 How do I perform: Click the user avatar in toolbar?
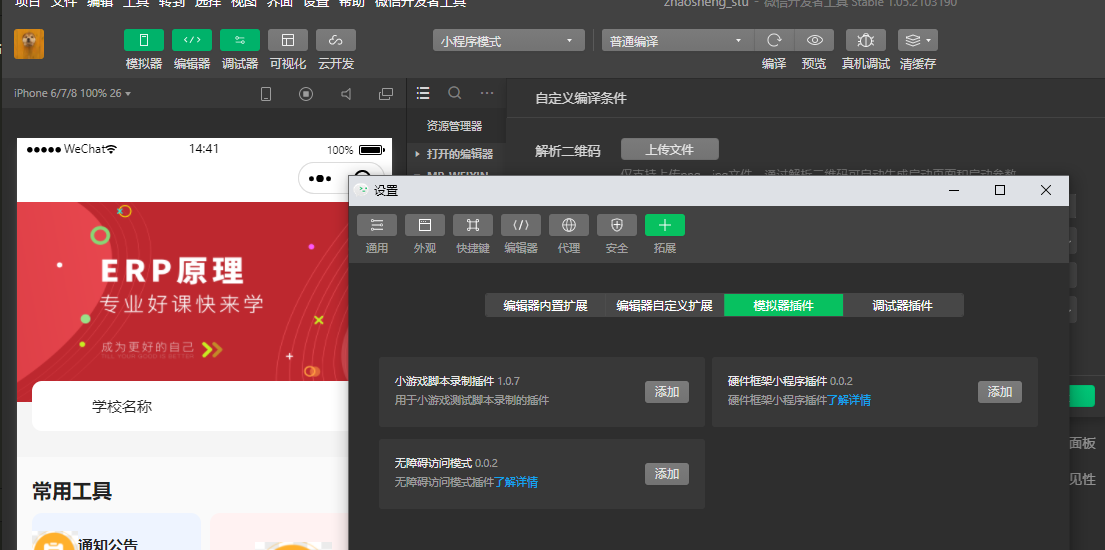coord(29,44)
